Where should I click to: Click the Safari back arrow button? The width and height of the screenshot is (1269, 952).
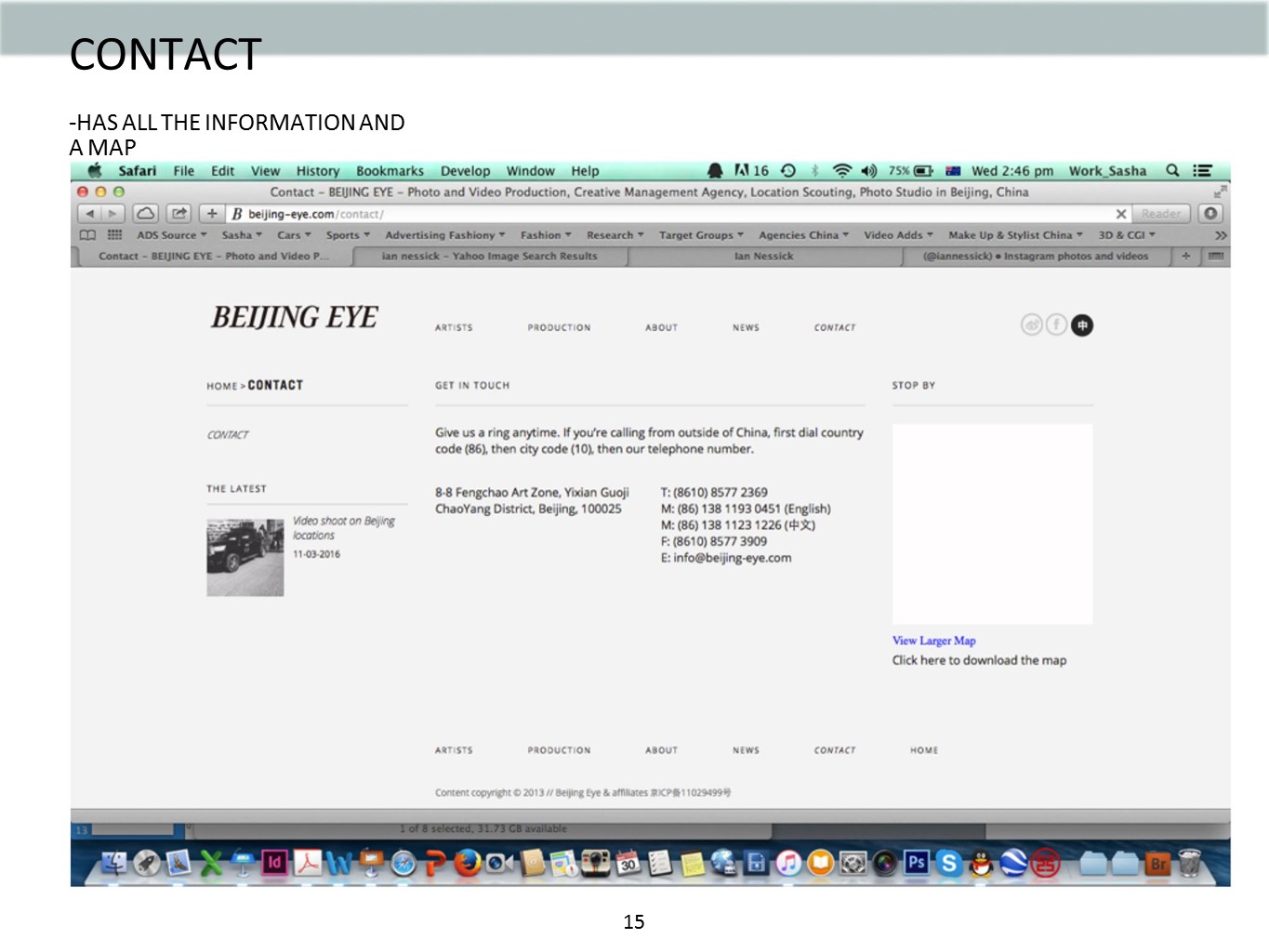point(90,214)
